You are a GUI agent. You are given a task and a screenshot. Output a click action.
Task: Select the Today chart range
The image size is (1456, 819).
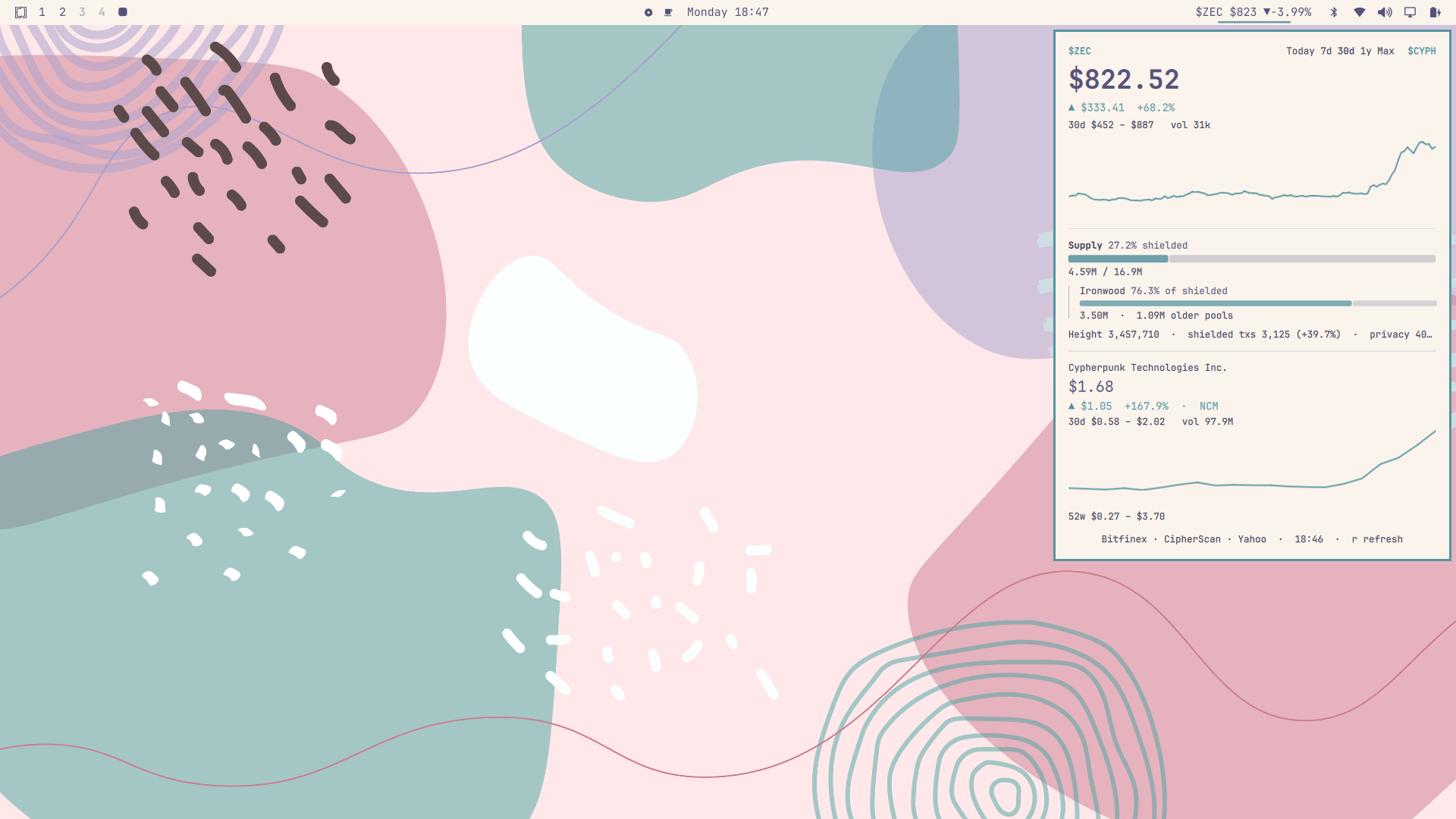[x=1300, y=51]
